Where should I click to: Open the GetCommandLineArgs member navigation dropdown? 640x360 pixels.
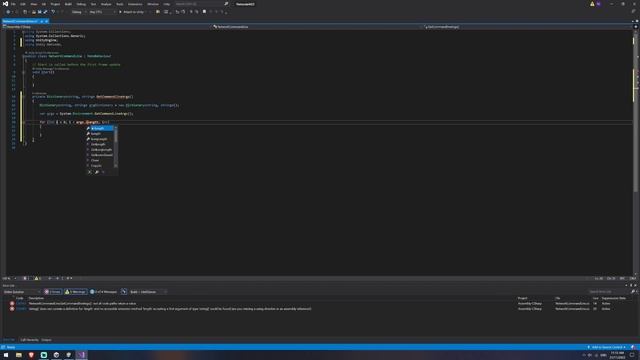[x=527, y=27]
